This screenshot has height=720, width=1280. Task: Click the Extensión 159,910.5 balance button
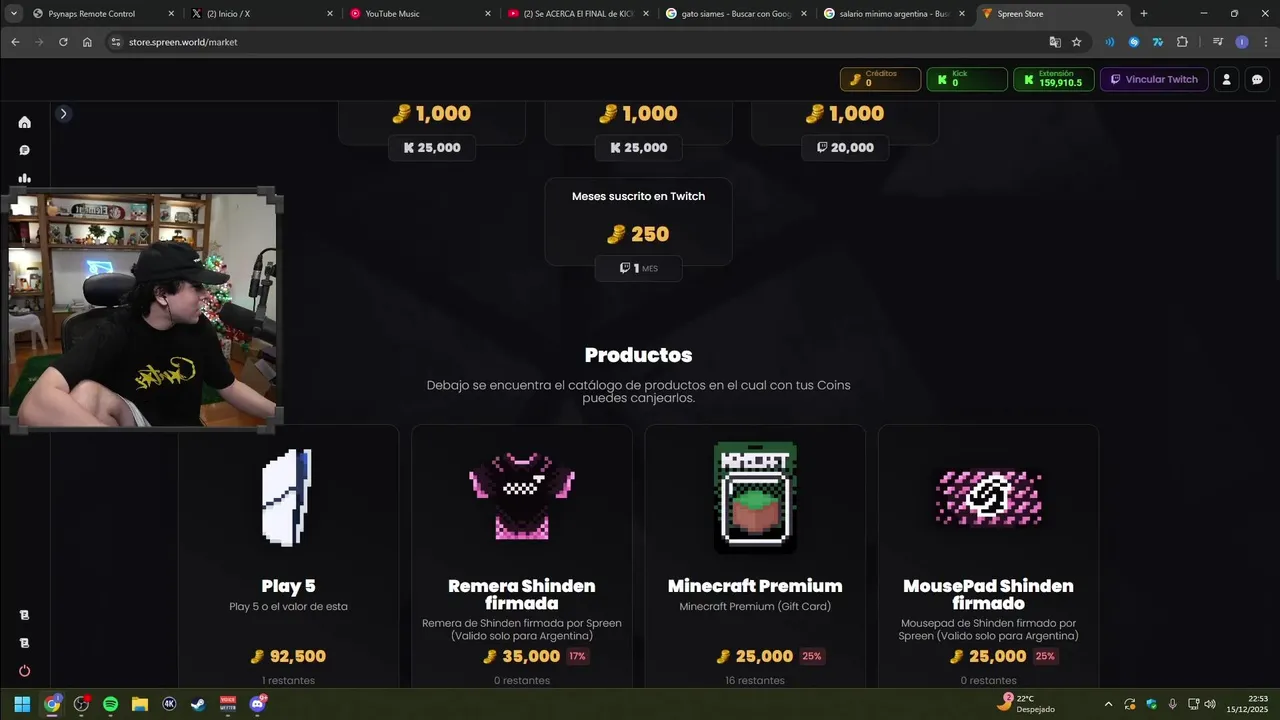[x=1053, y=79]
